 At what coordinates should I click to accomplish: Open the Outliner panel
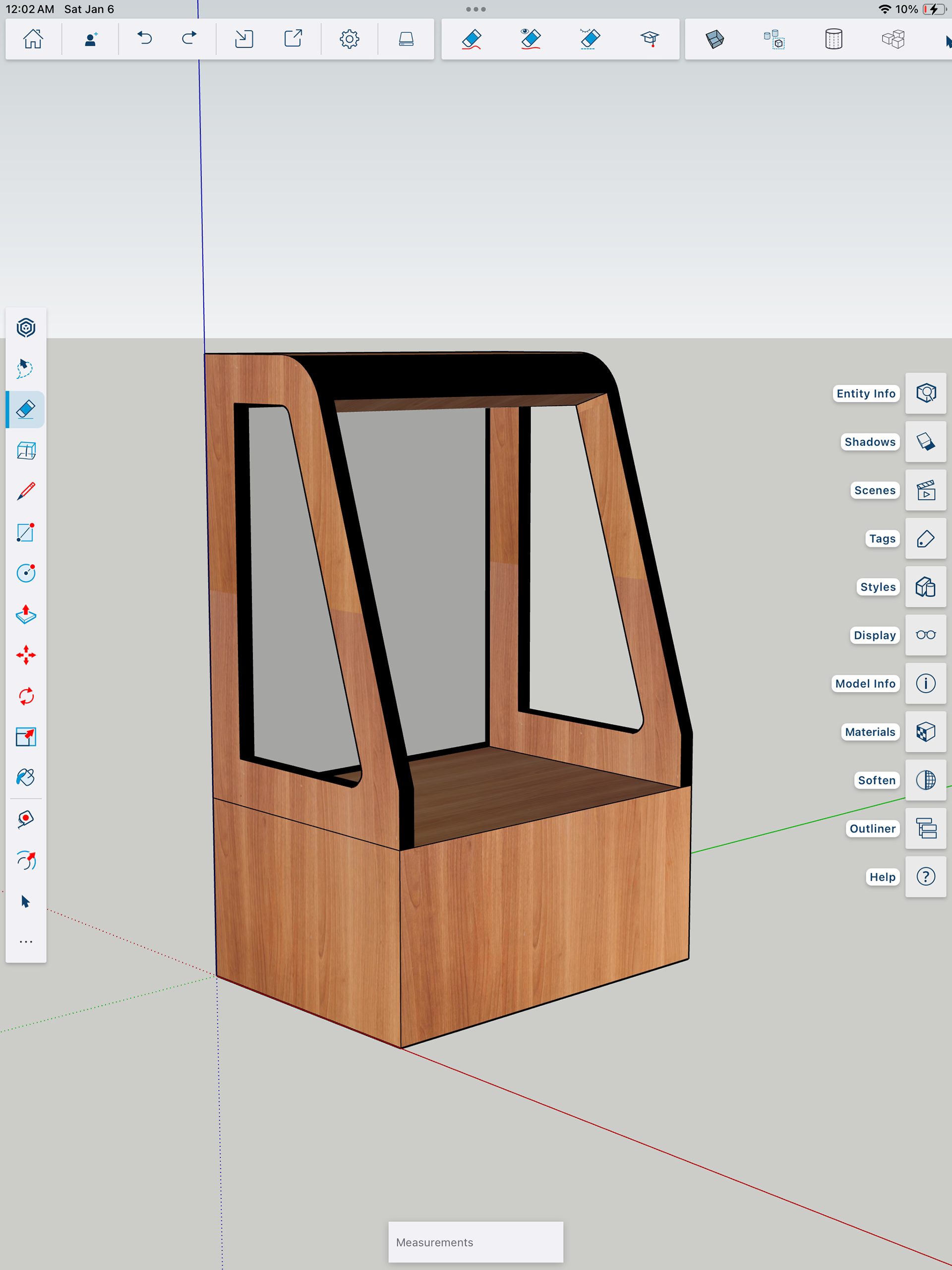click(x=925, y=829)
